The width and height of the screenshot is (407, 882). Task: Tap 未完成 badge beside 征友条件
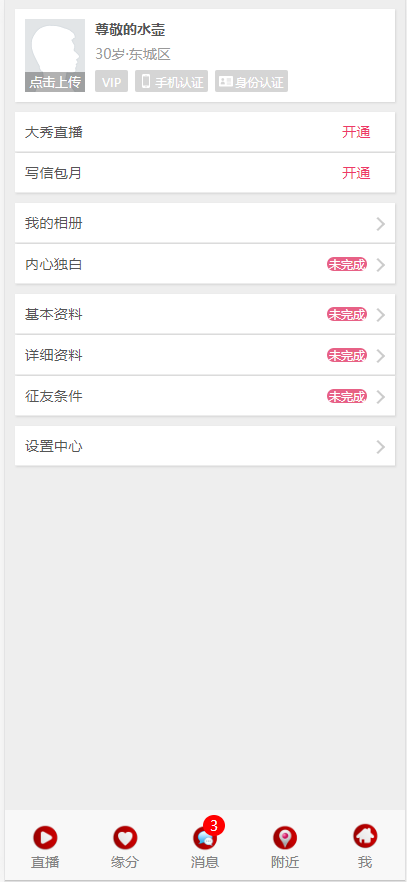click(347, 397)
